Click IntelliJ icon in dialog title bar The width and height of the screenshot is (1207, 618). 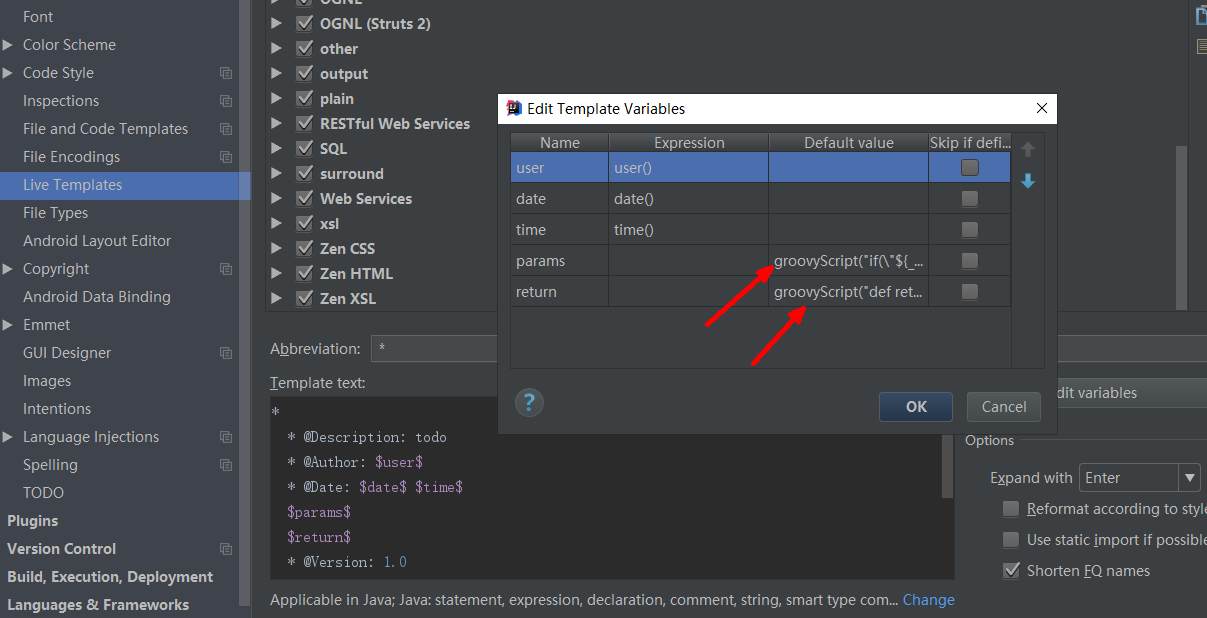(514, 108)
